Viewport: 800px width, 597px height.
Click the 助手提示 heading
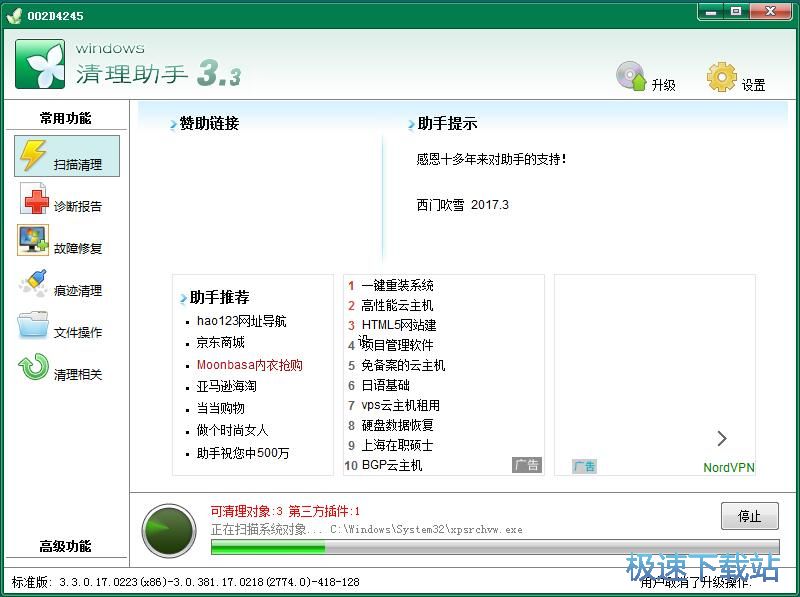pos(447,123)
